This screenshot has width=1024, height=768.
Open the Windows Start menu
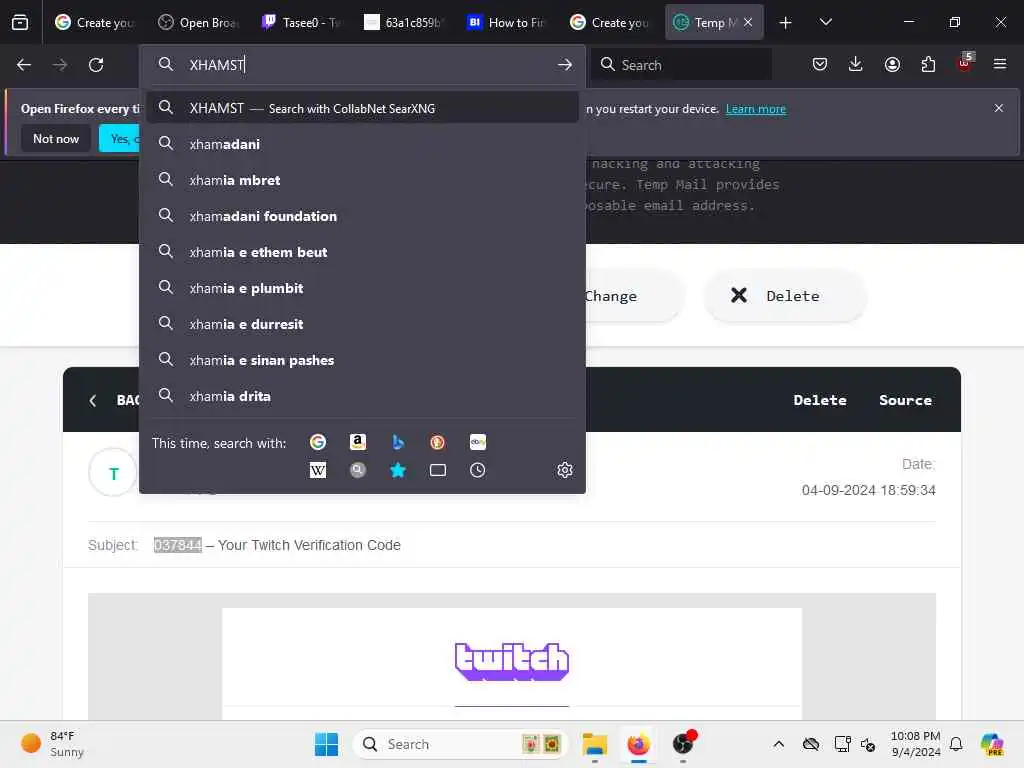(x=326, y=744)
